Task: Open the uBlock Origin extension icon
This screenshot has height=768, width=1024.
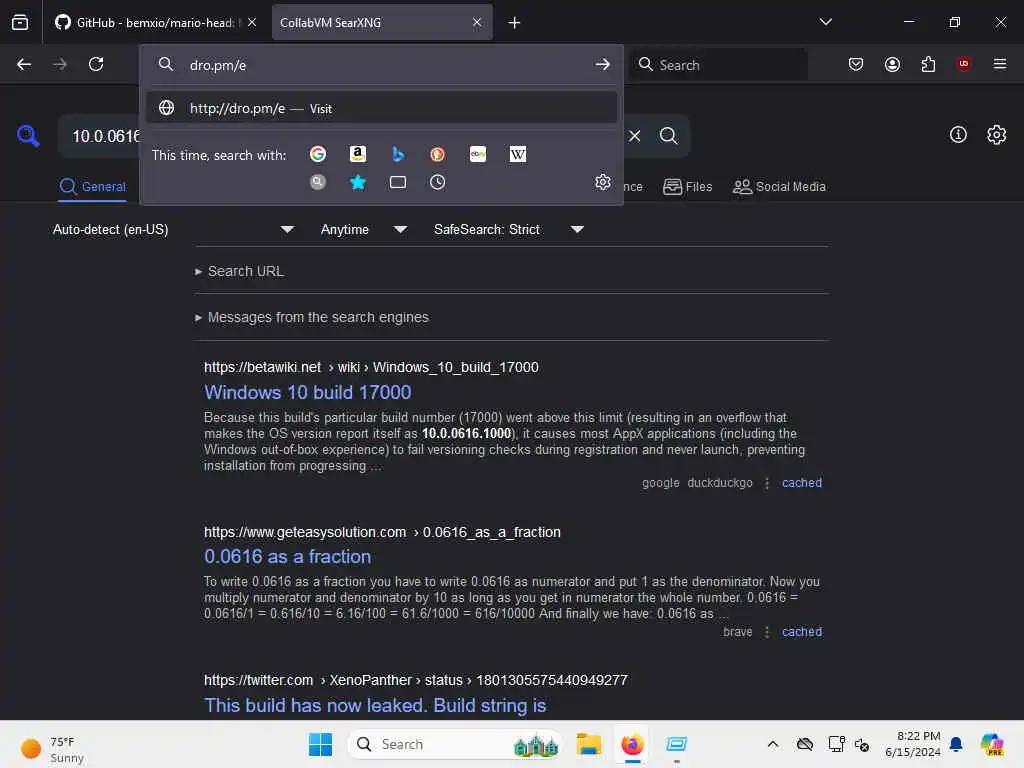Action: [963, 63]
